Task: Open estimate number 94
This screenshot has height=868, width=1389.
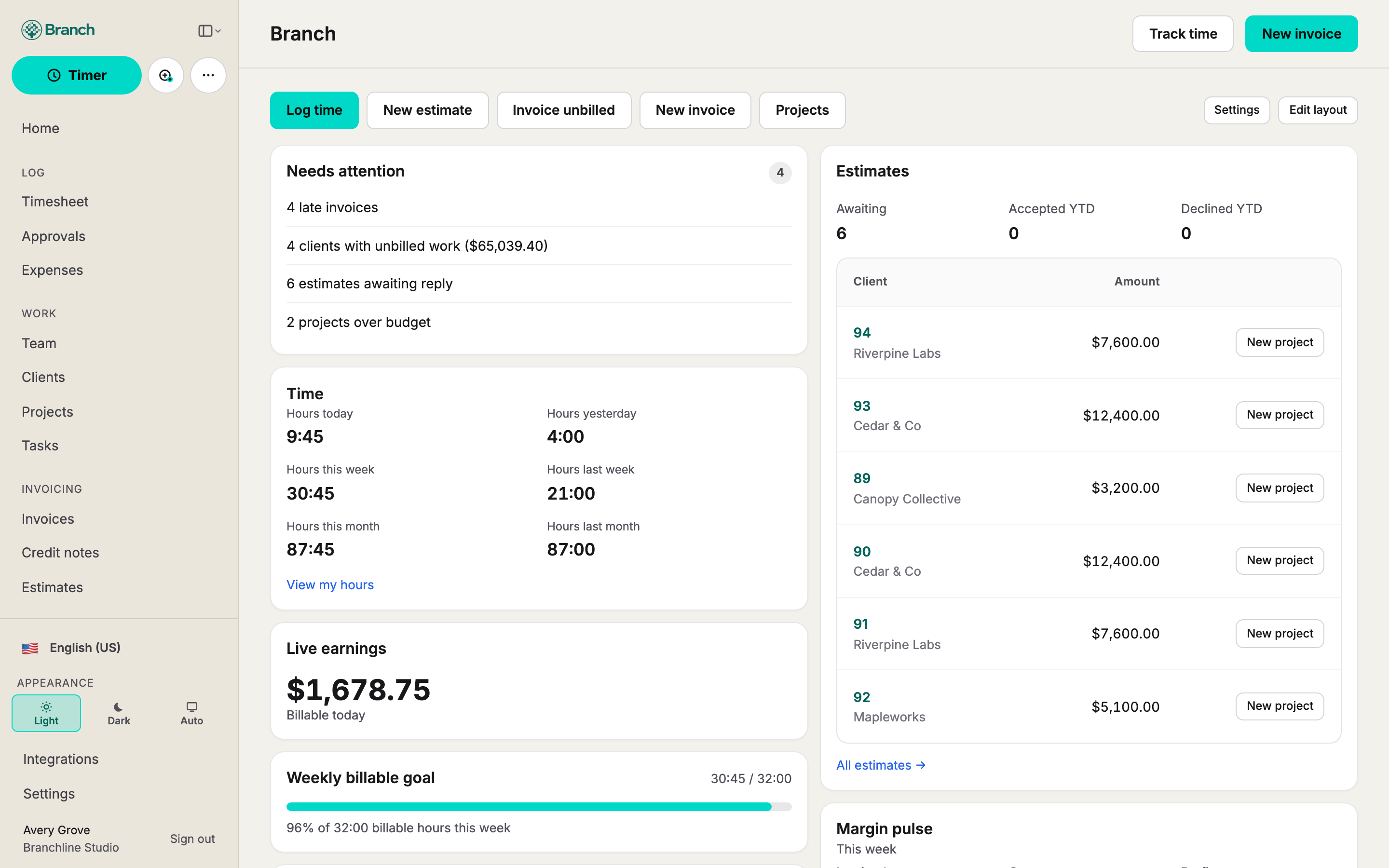Action: coord(861,332)
